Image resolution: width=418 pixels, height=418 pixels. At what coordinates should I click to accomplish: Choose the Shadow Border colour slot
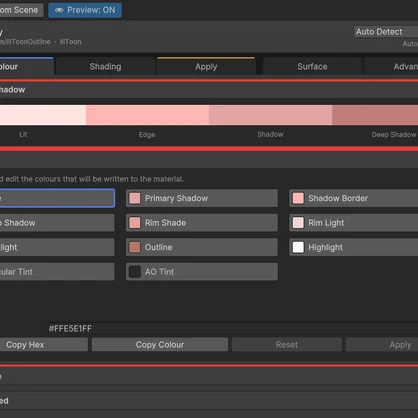pyautogui.click(x=354, y=198)
